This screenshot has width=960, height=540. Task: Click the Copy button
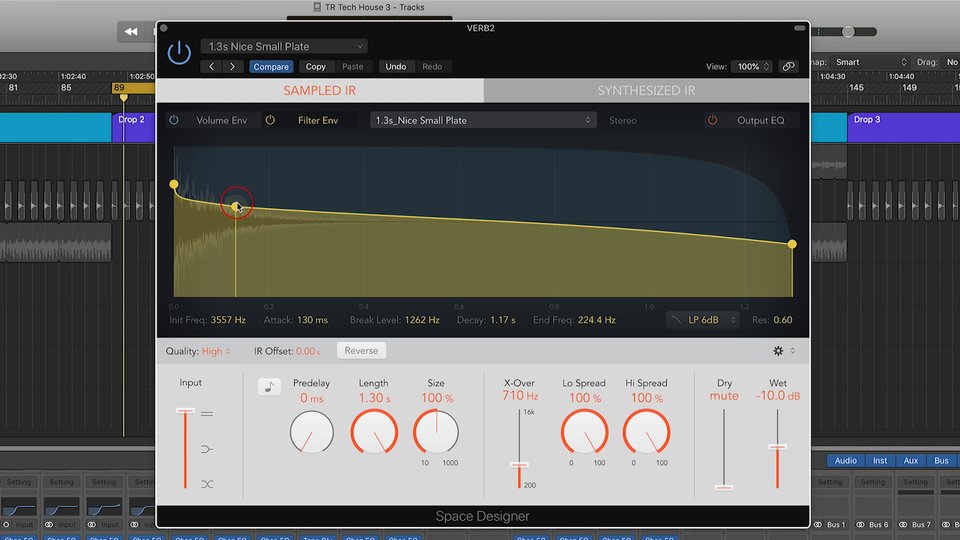coord(315,67)
